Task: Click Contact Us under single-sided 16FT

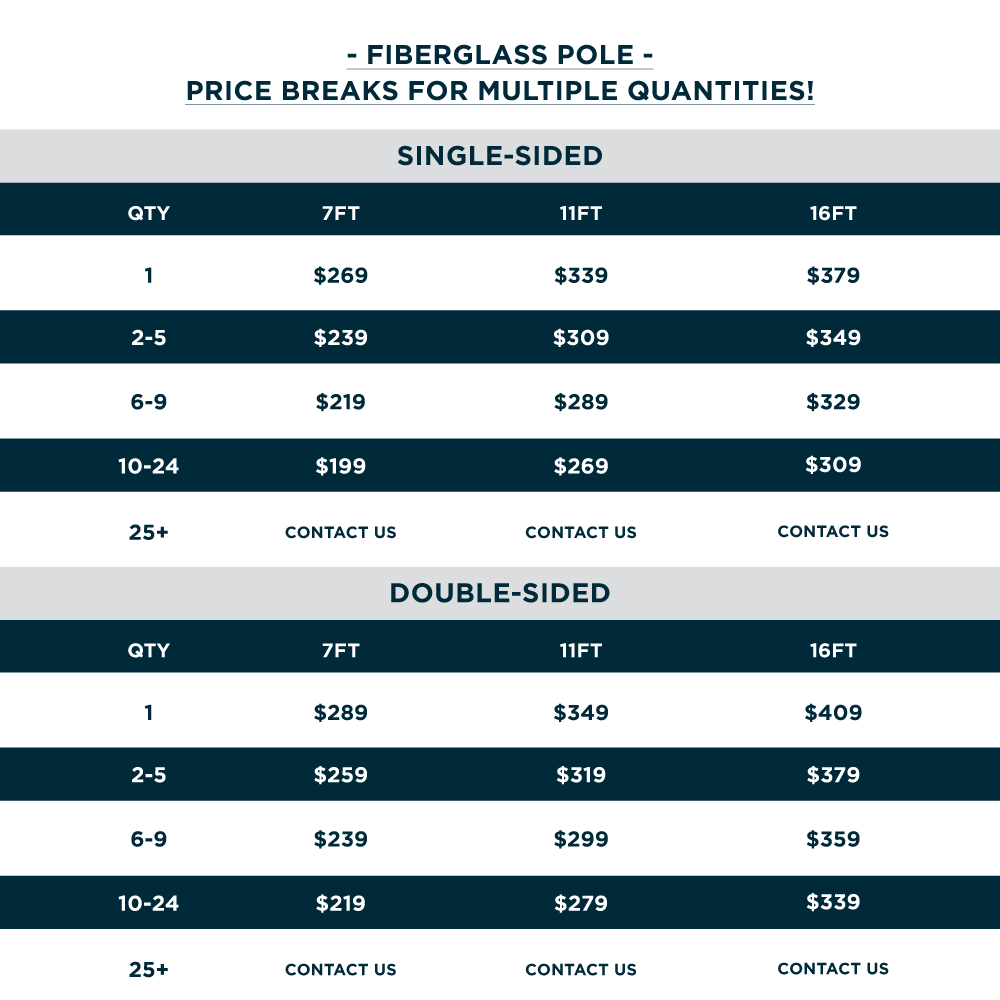Action: coord(833,532)
